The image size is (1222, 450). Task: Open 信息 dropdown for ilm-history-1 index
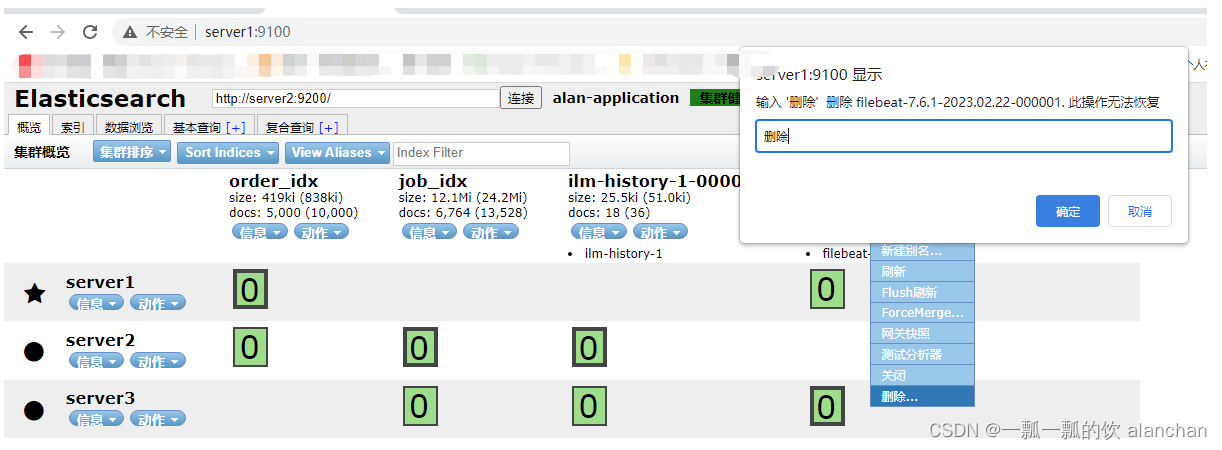[x=598, y=232]
